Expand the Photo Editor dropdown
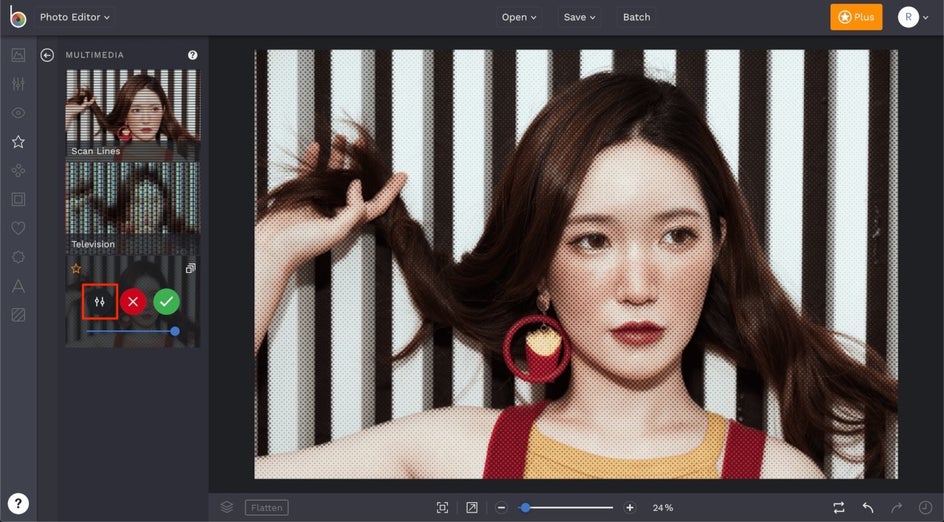 75,17
